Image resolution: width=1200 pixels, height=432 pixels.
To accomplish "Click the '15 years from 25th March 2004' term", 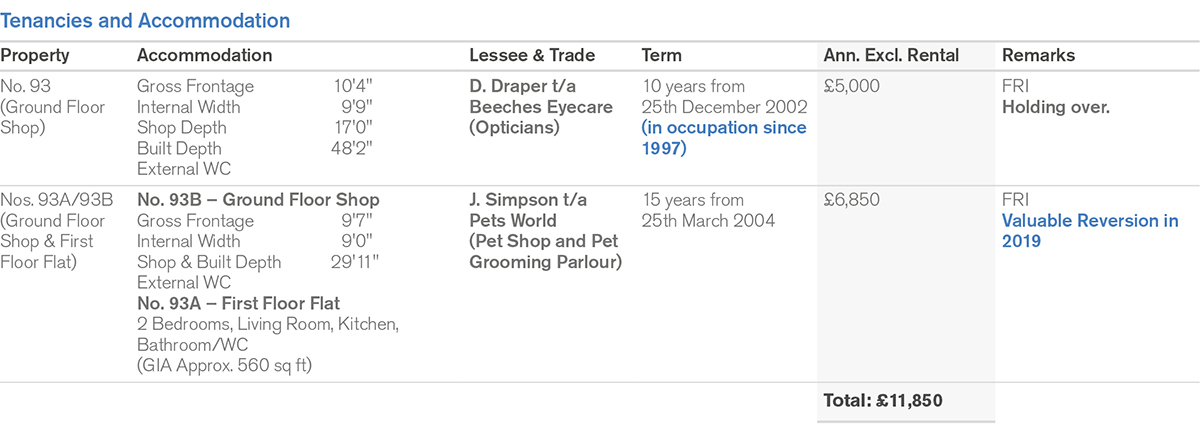I will tap(707, 210).
